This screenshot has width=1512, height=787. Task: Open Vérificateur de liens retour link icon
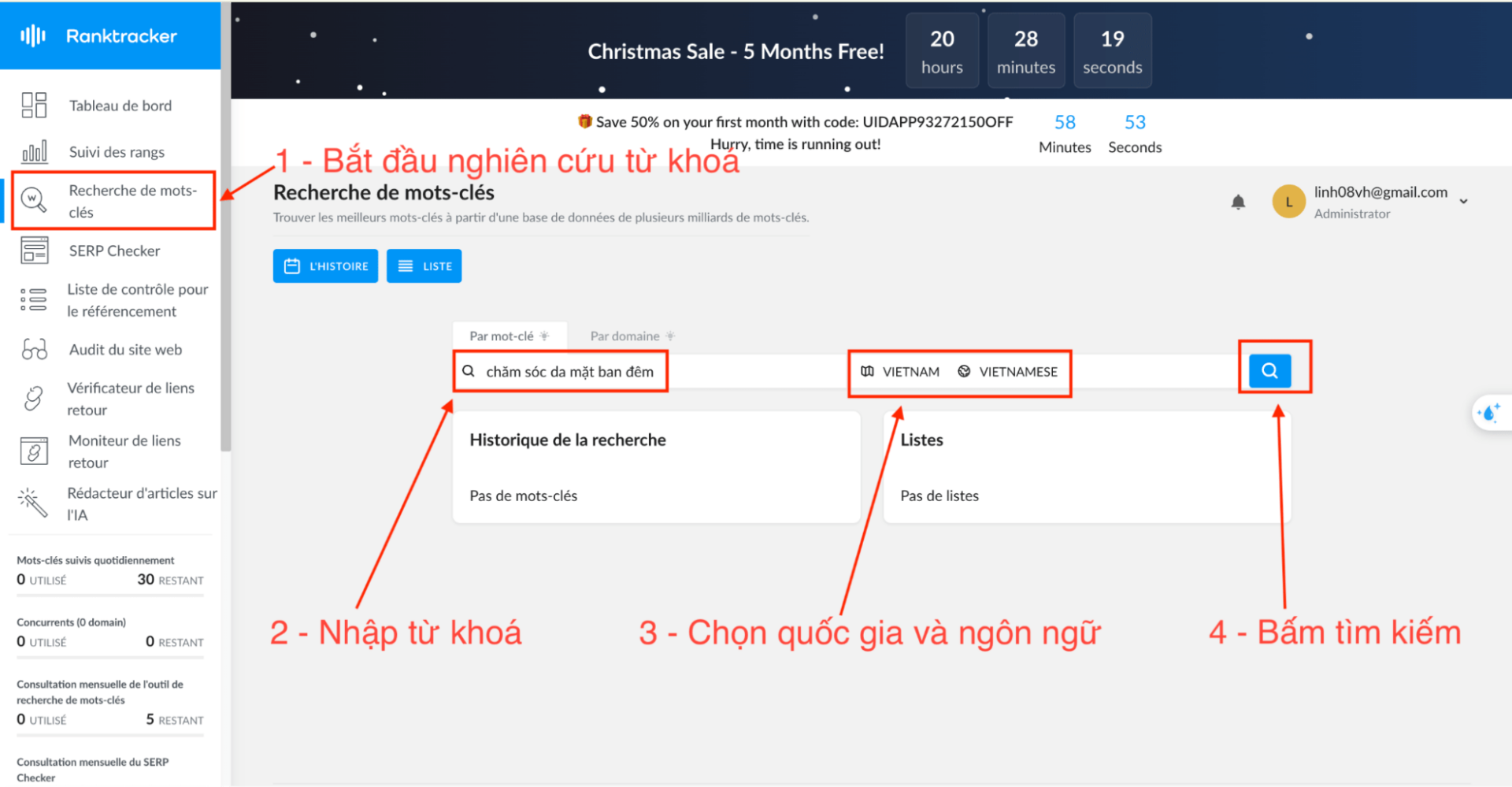pyautogui.click(x=34, y=398)
